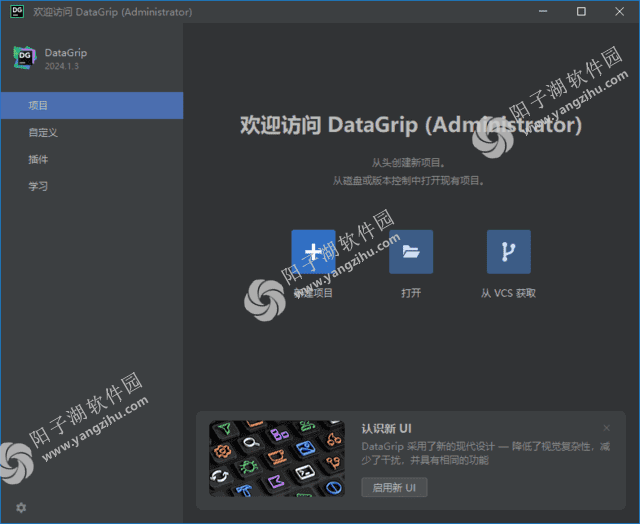
Task: Select the 项目 tab in sidebar
Action: tap(92, 105)
